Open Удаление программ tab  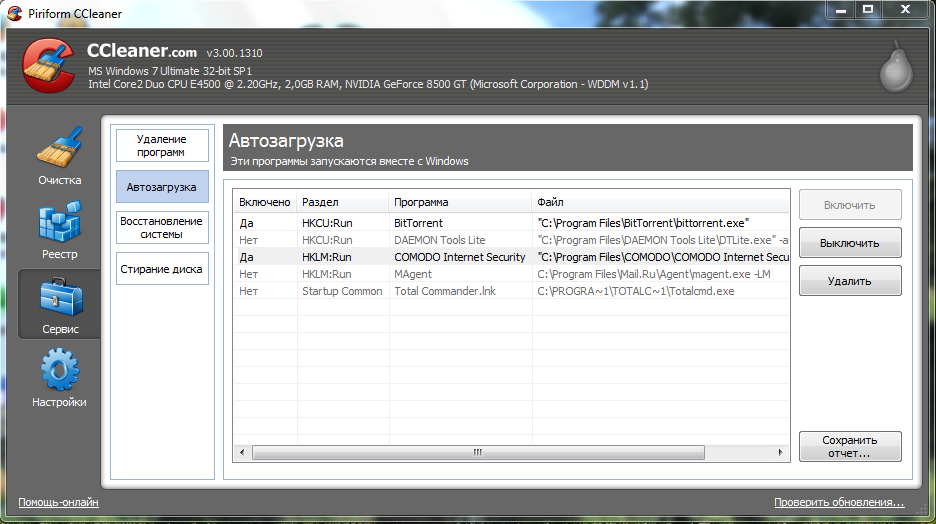pyautogui.click(x=162, y=146)
